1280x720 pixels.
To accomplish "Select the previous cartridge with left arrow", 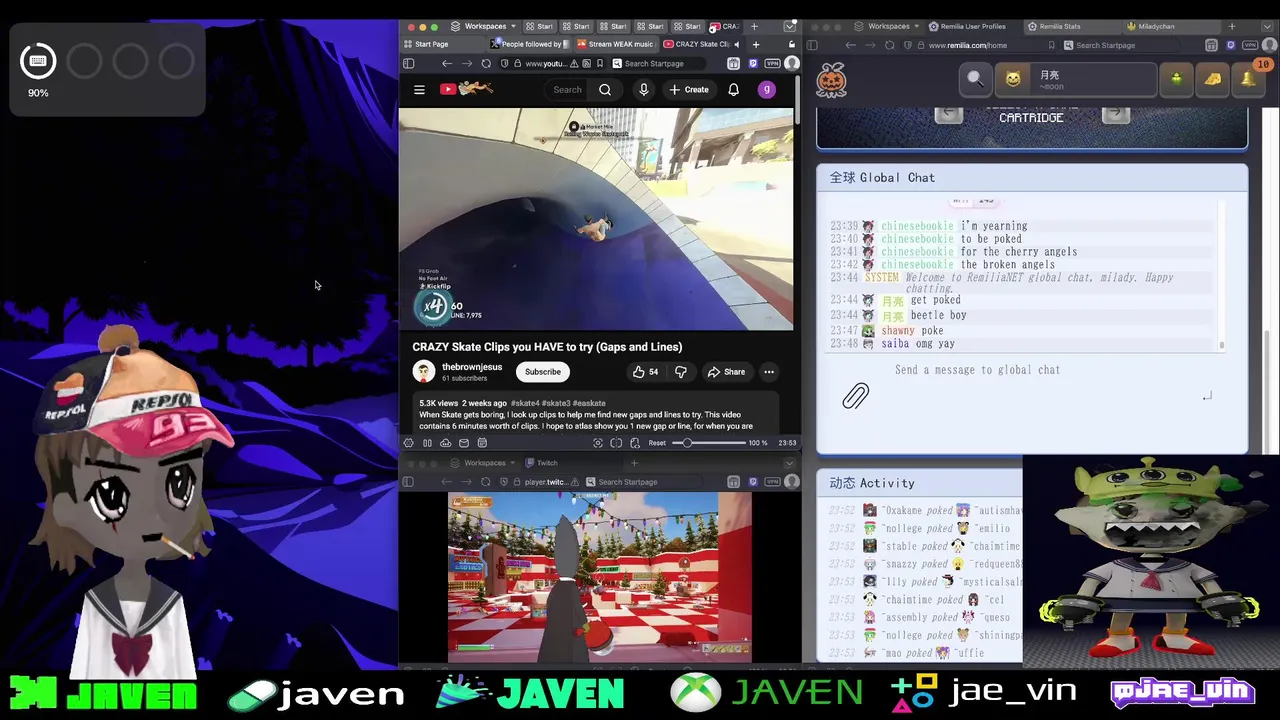I will coord(948,115).
